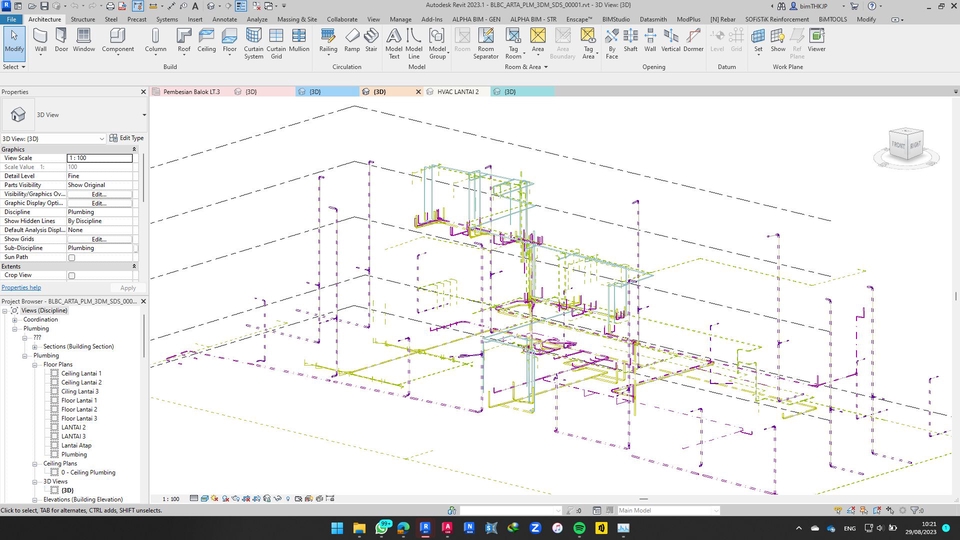The image size is (960, 540).
Task: Open the HVAC LANTAI 2 view tab
Action: (457, 92)
